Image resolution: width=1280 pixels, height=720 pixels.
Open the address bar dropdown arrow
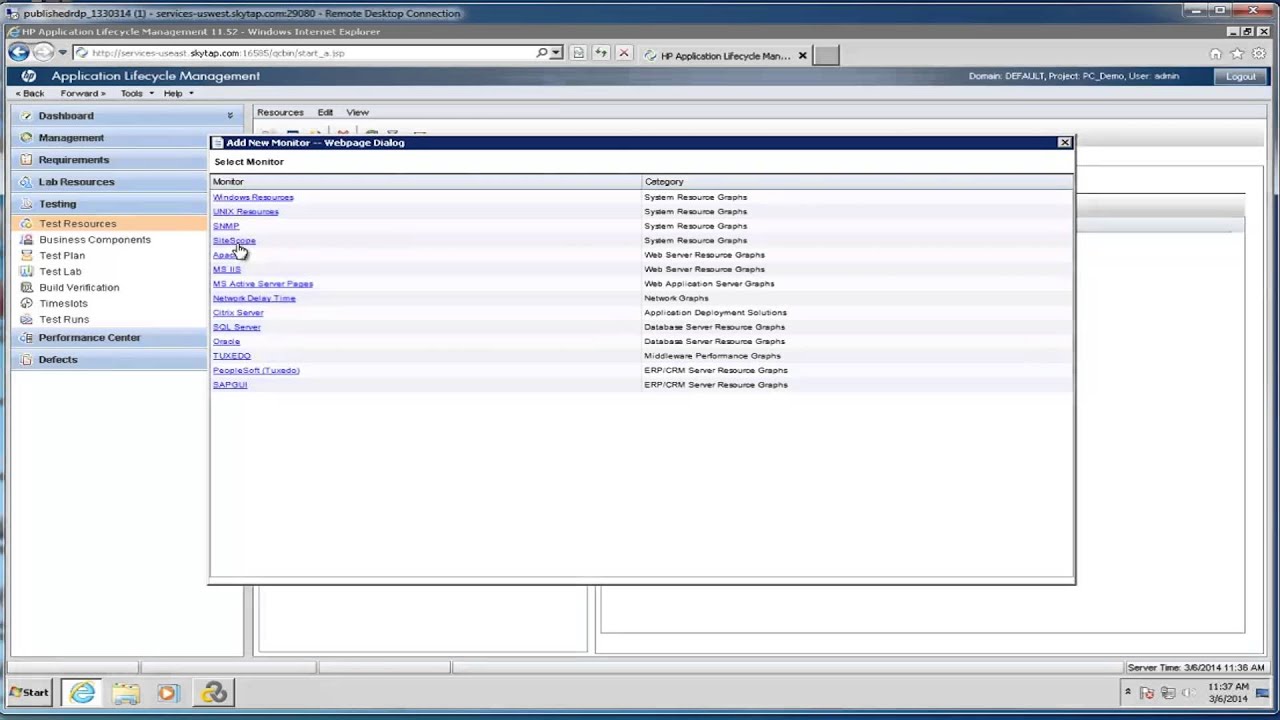(x=556, y=53)
